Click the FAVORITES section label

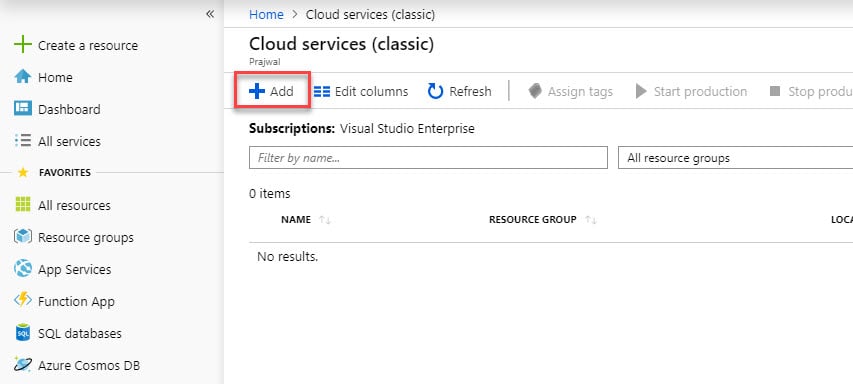point(65,172)
